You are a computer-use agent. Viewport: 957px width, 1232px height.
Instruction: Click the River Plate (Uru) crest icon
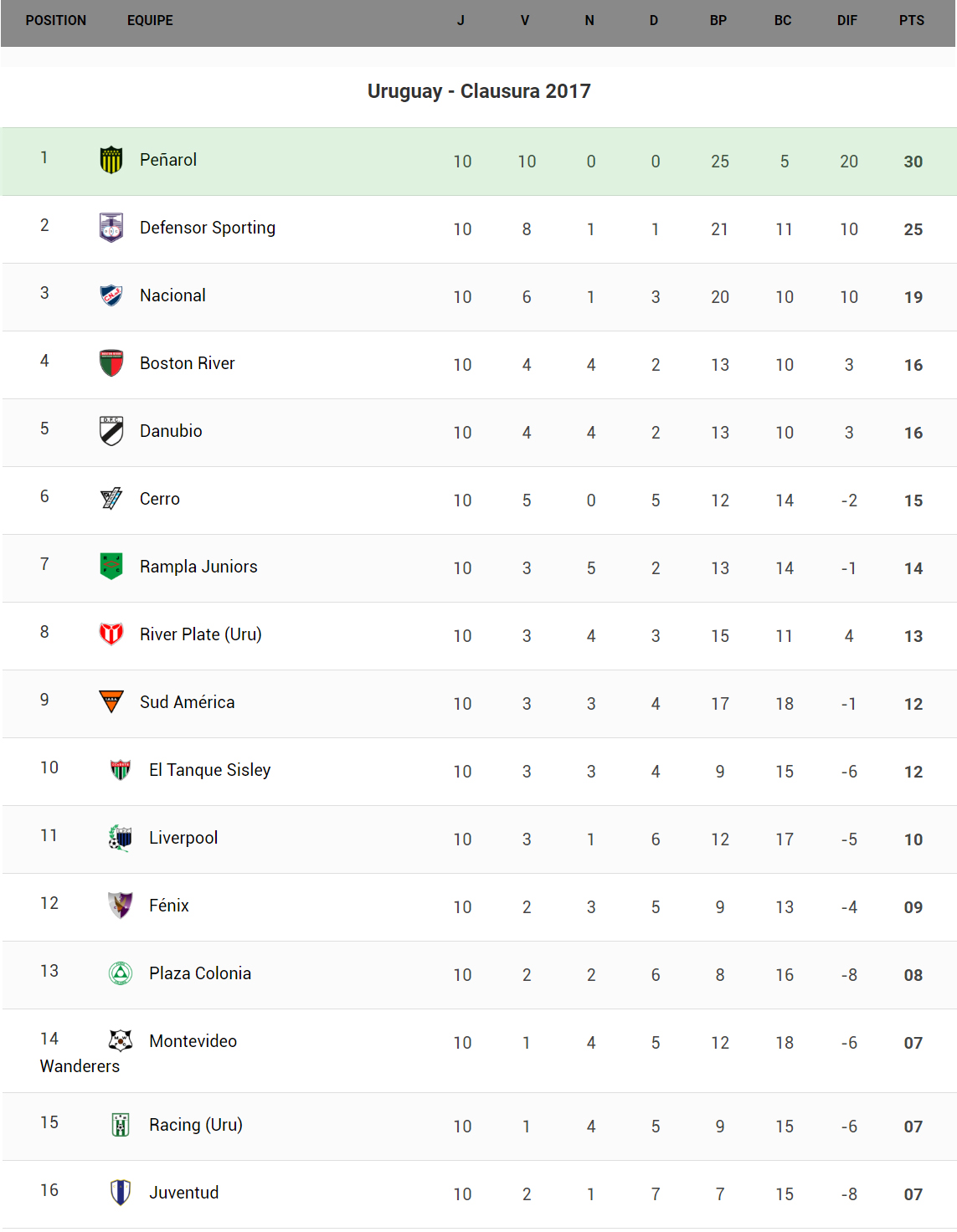(x=111, y=634)
